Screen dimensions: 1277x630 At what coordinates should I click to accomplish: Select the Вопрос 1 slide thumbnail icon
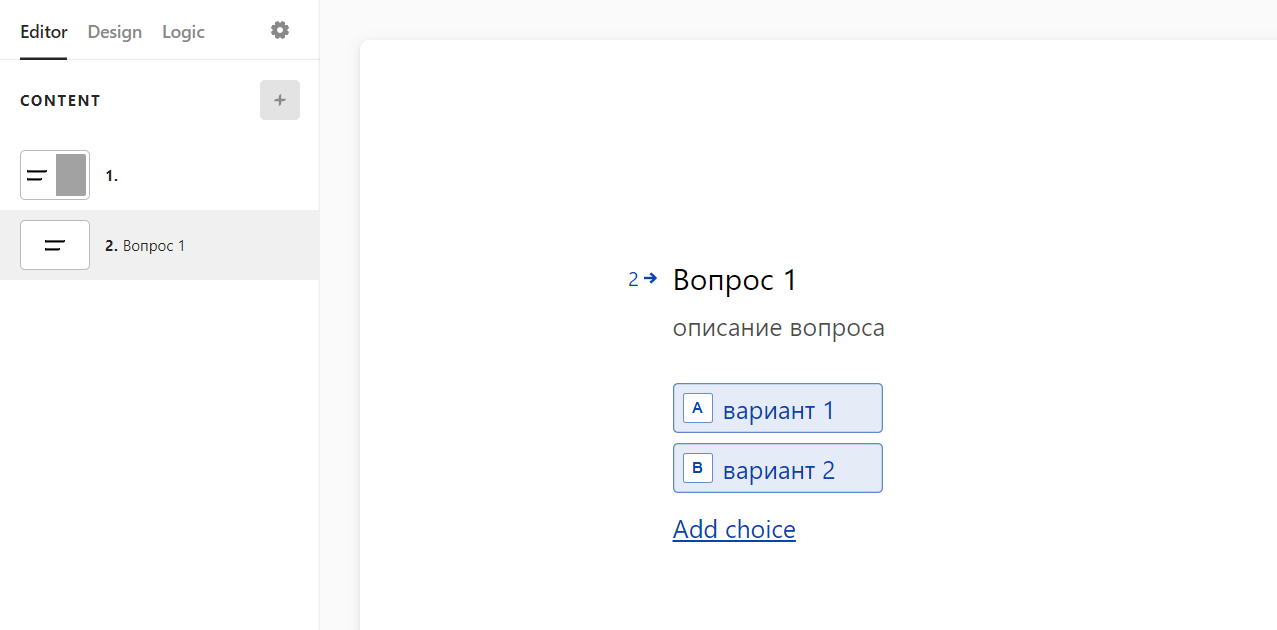[55, 245]
